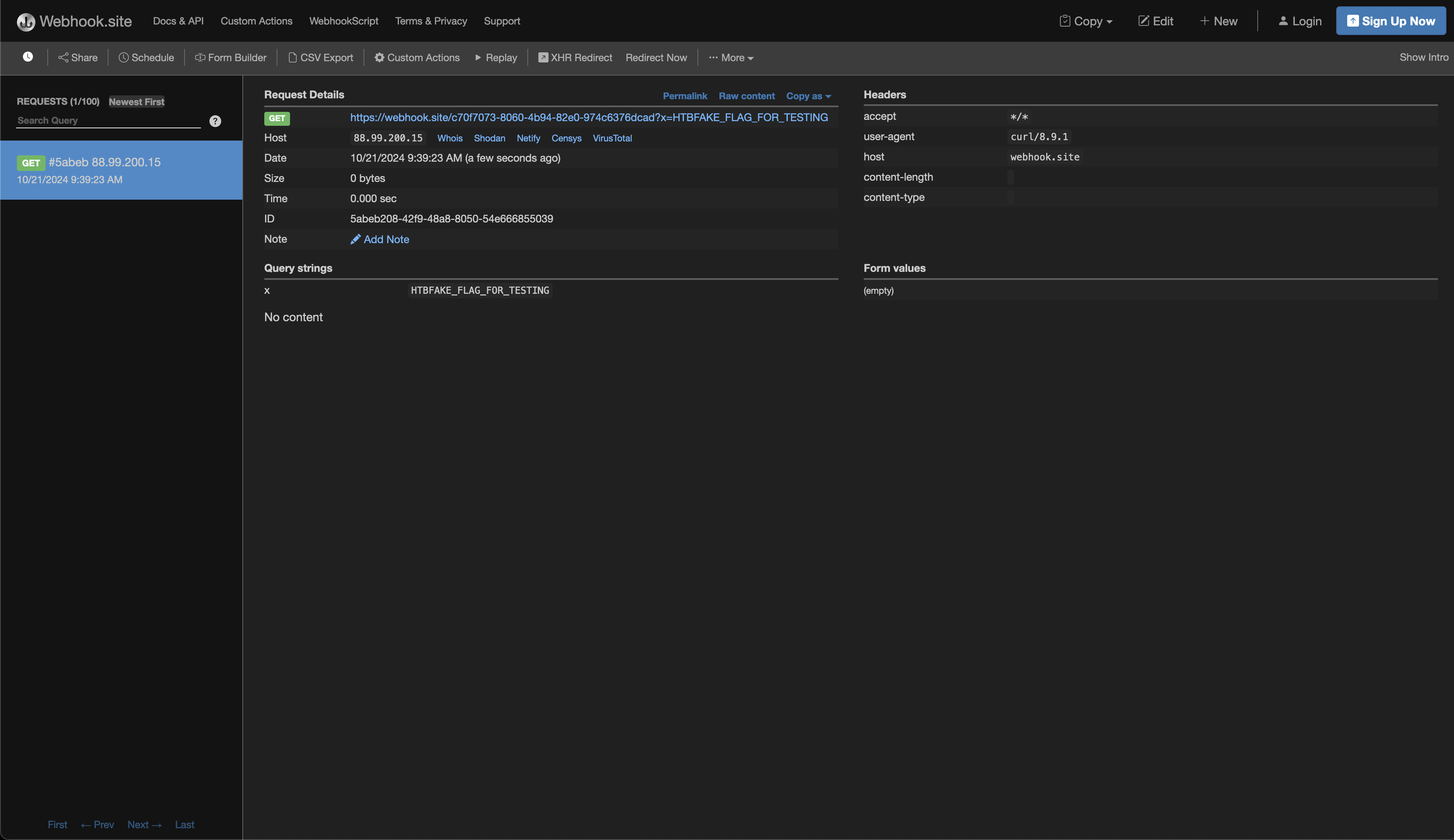Image resolution: width=1454 pixels, height=840 pixels.
Task: Open WebhookScript page
Action: (344, 21)
